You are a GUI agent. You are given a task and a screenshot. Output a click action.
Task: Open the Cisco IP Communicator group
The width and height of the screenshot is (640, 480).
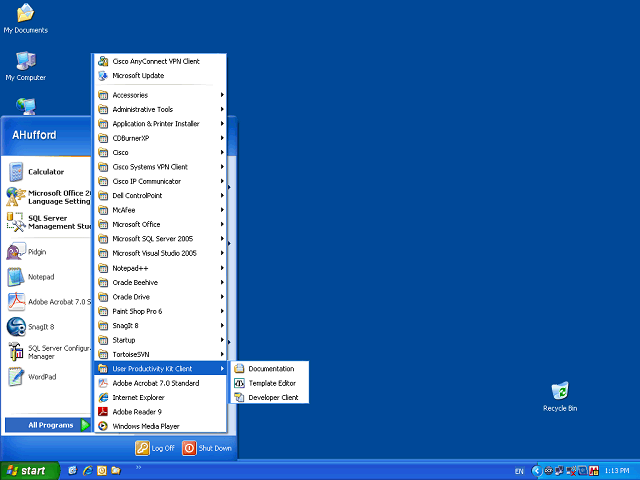[x=160, y=181]
